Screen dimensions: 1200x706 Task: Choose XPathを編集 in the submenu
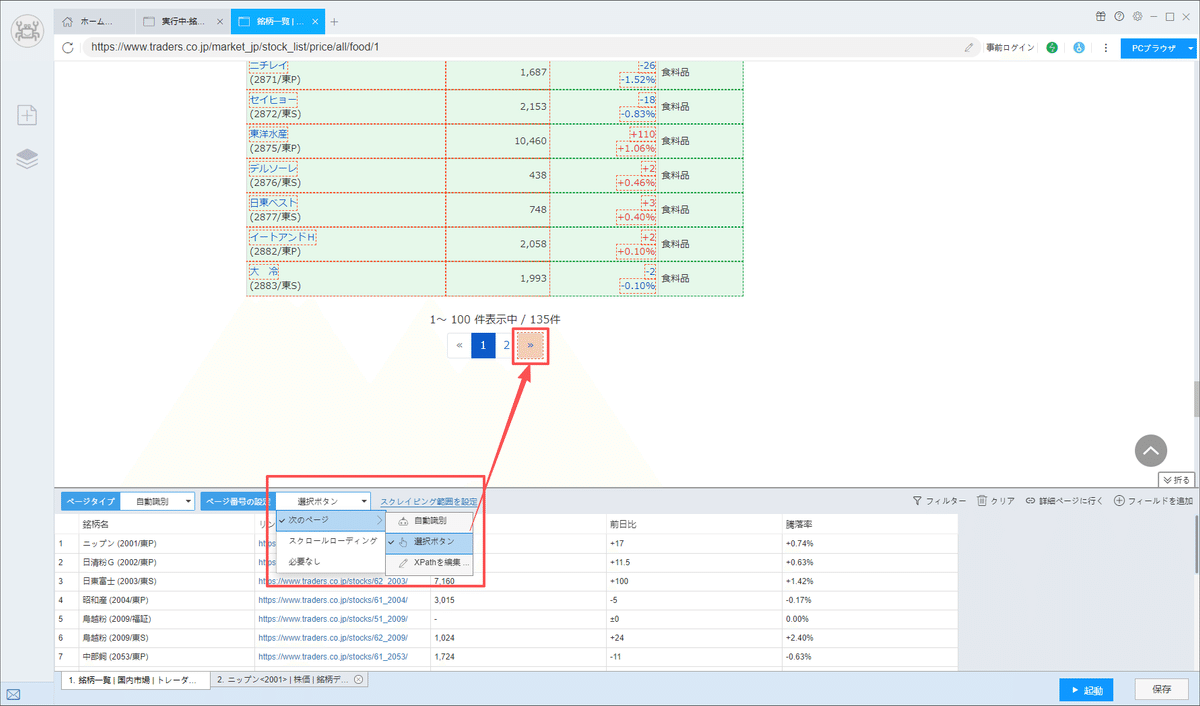(x=429, y=563)
